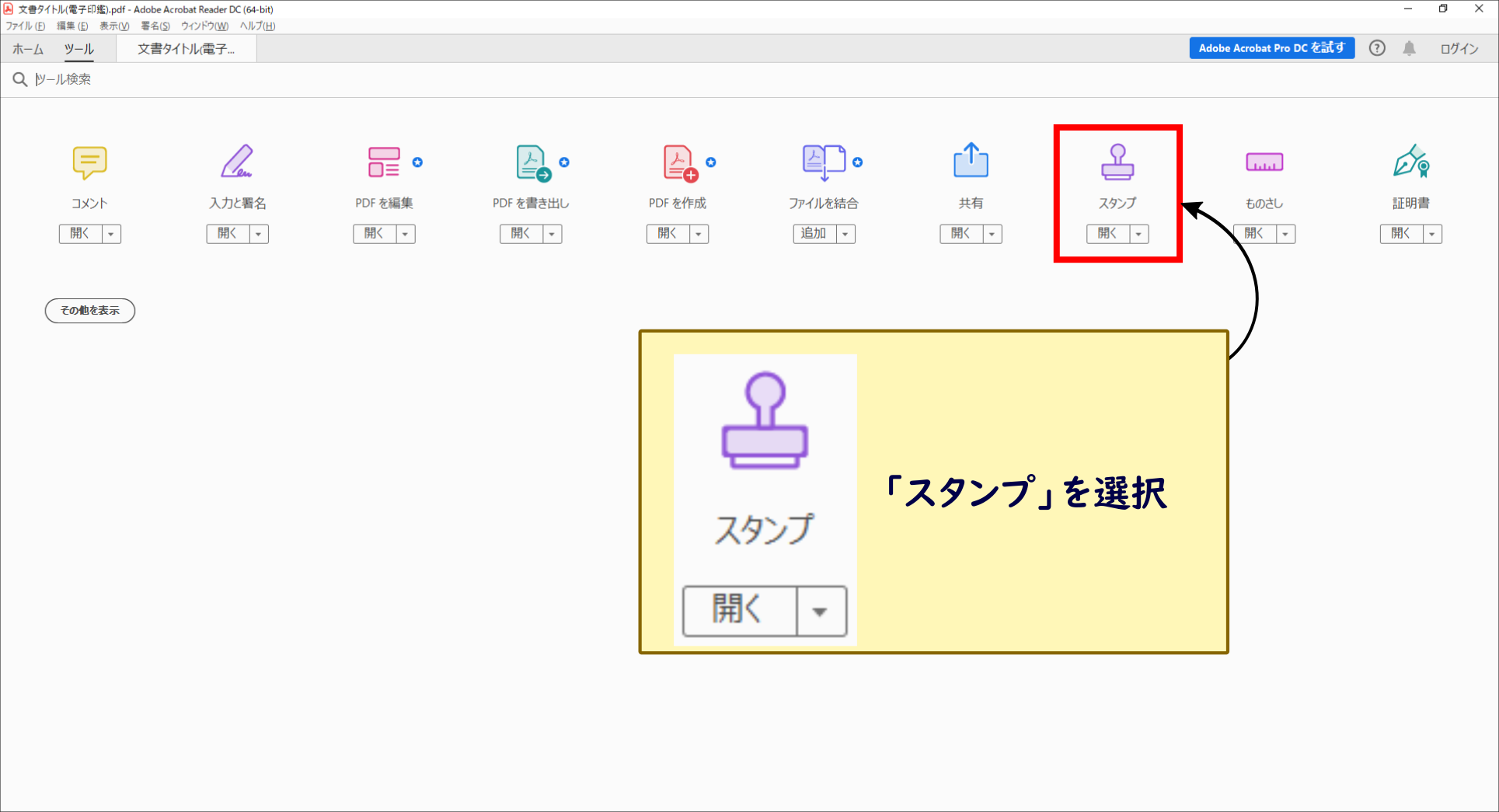Open the ファイル (File) menu

pos(25,26)
